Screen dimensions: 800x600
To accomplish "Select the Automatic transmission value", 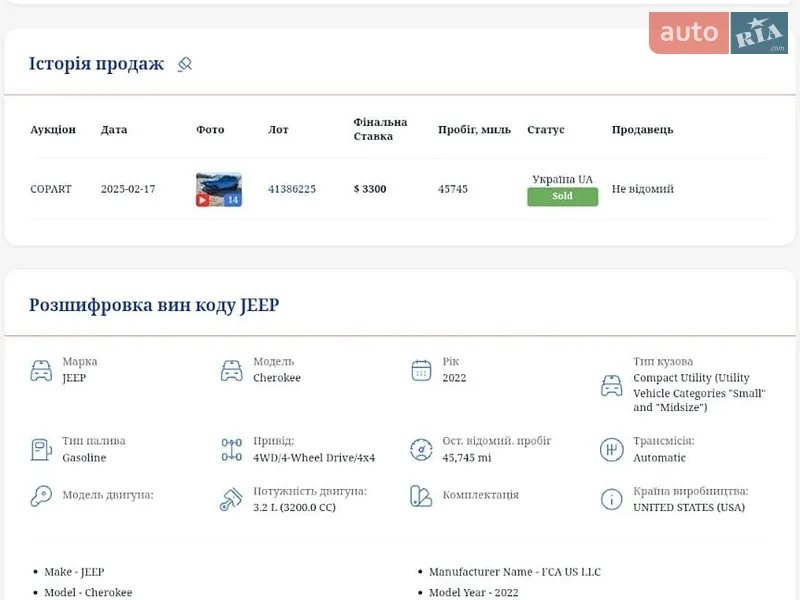I will pos(659,458).
